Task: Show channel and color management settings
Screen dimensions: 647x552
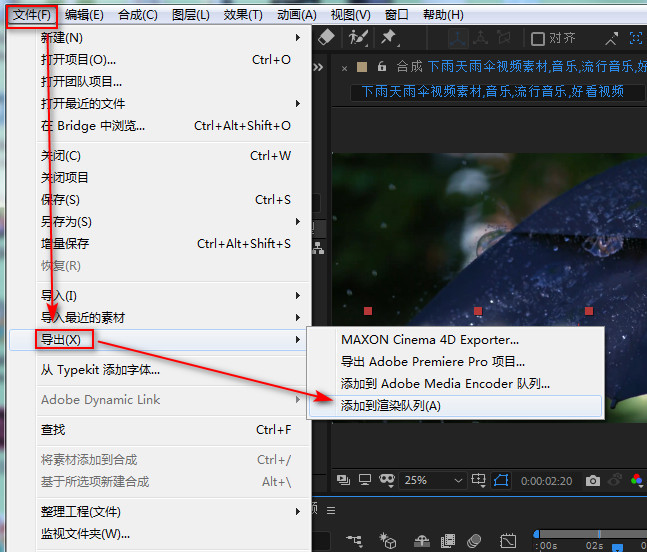Action: tap(637, 480)
